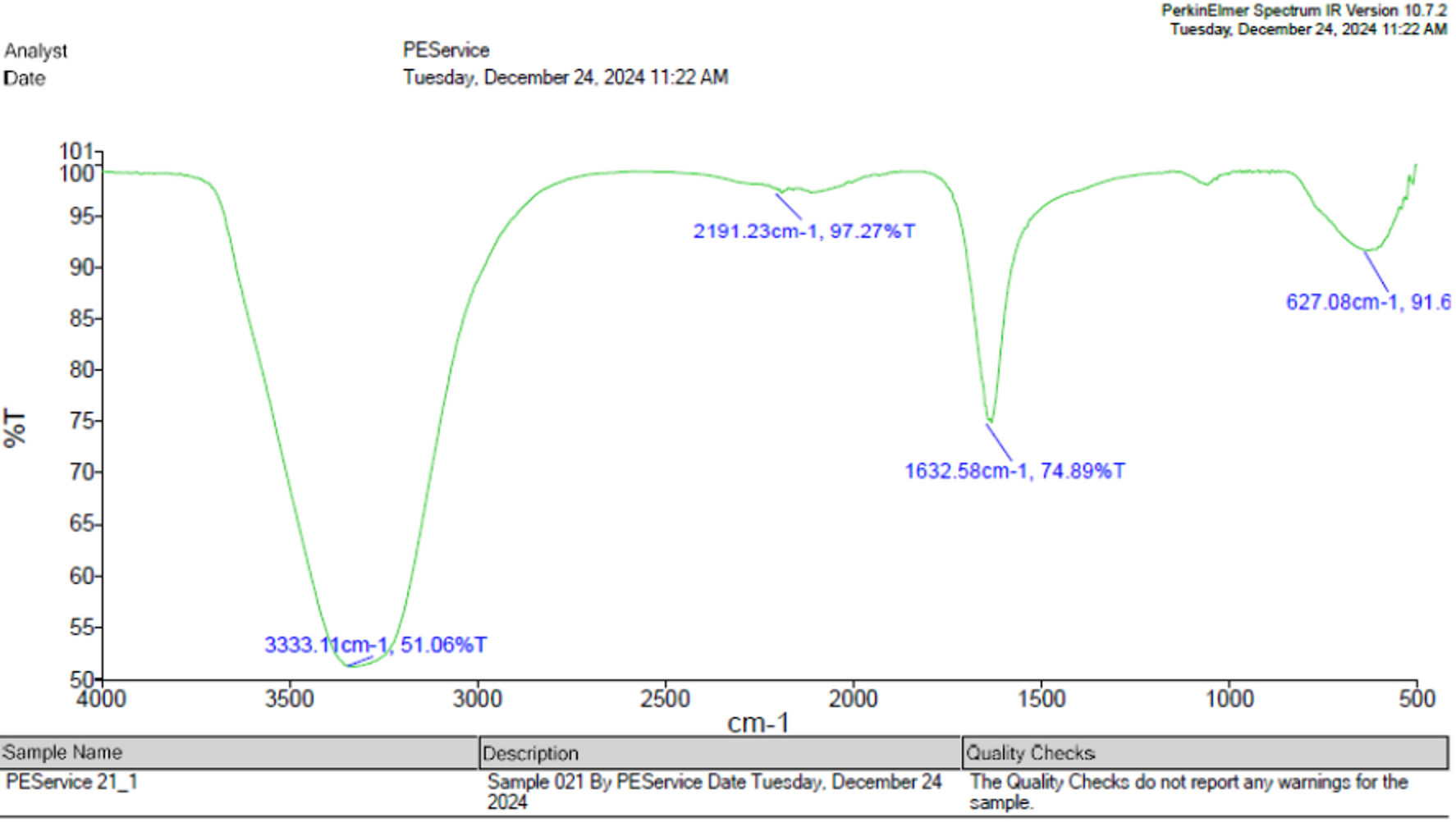The width and height of the screenshot is (1456, 822).
Task: Select the 1632.58cm-1 peak annotation
Action: pyautogui.click(x=1014, y=472)
